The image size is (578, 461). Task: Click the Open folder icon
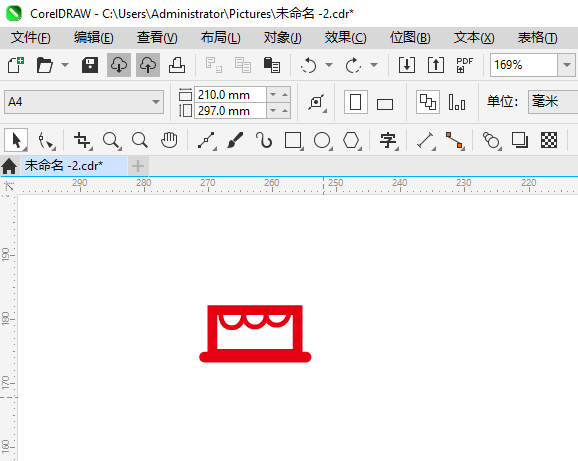[x=45, y=65]
